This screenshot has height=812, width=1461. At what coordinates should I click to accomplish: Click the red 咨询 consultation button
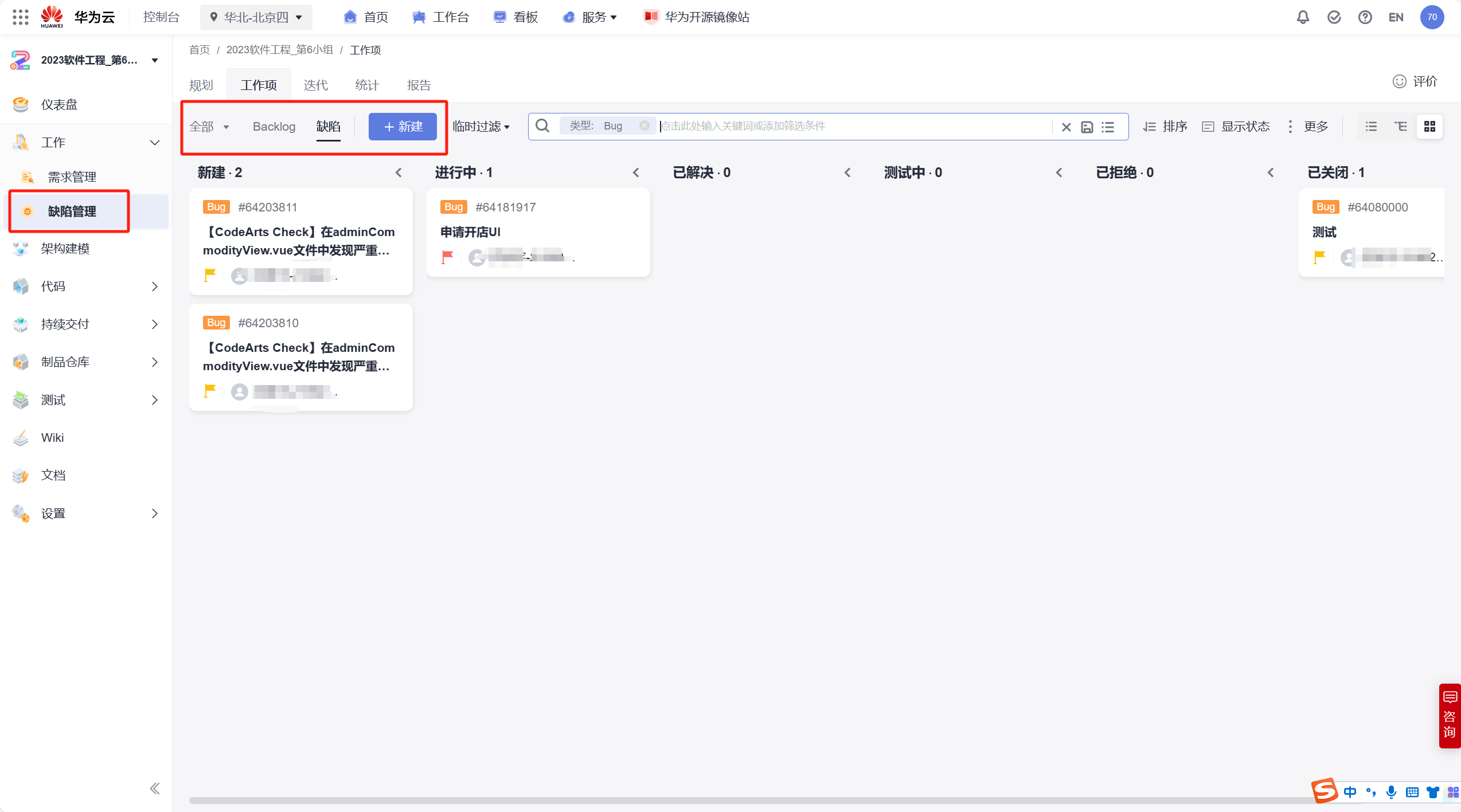(1449, 715)
